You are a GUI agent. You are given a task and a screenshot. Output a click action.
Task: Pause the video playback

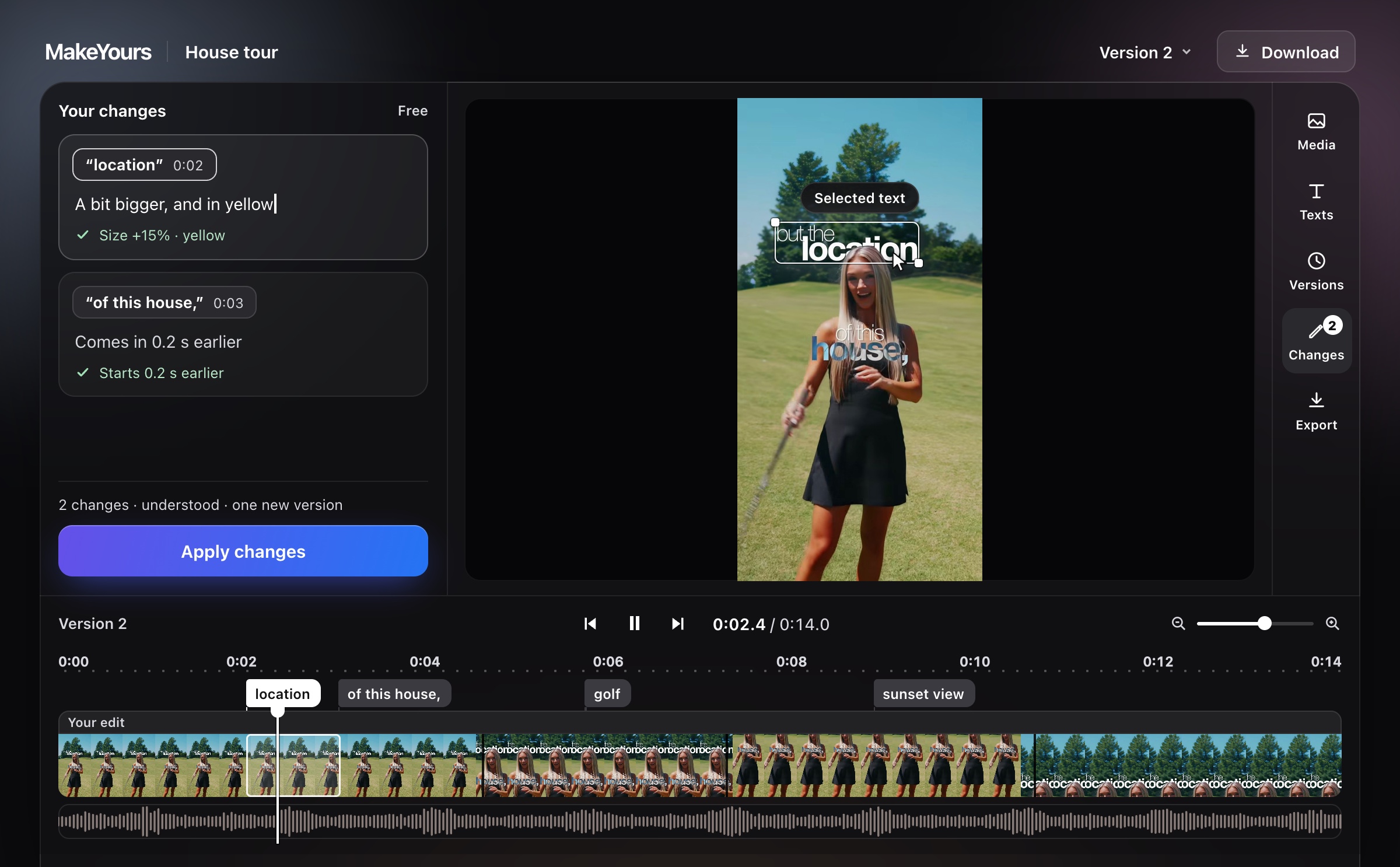point(634,624)
